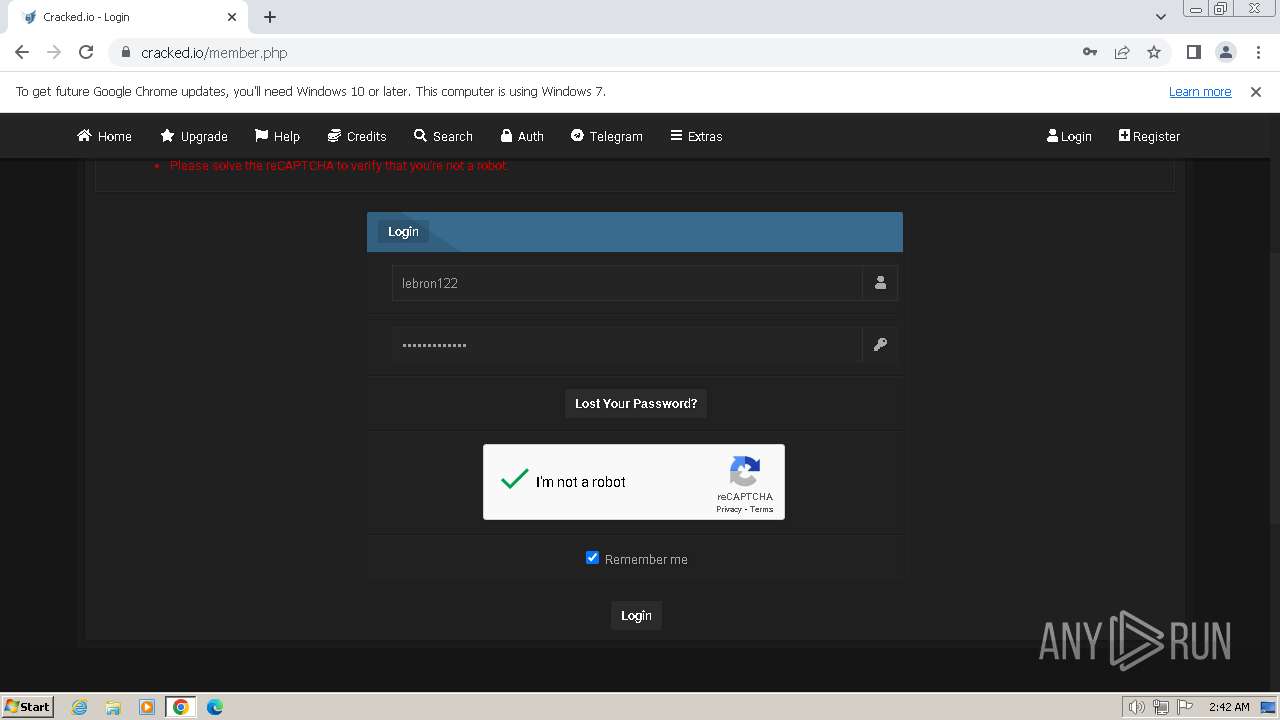Dismiss the Chrome update notification bar

pos(1256,92)
